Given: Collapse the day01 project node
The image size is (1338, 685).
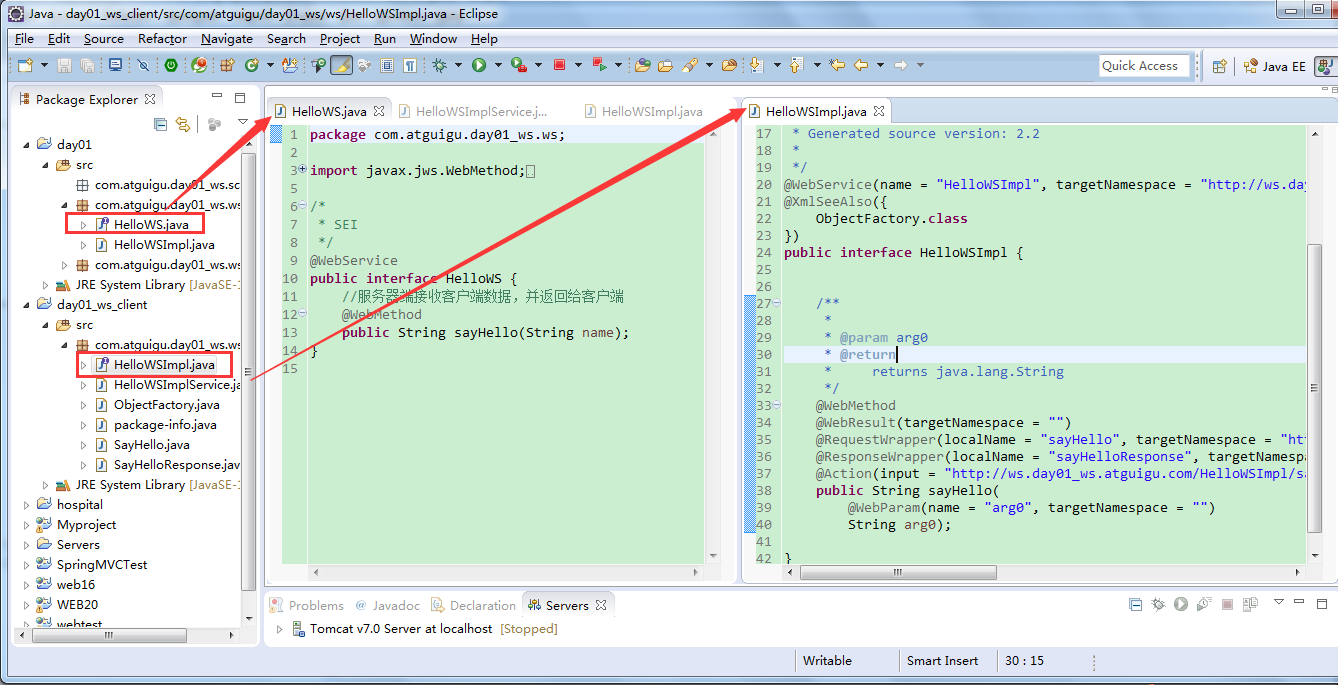Looking at the screenshot, I should coord(28,145).
